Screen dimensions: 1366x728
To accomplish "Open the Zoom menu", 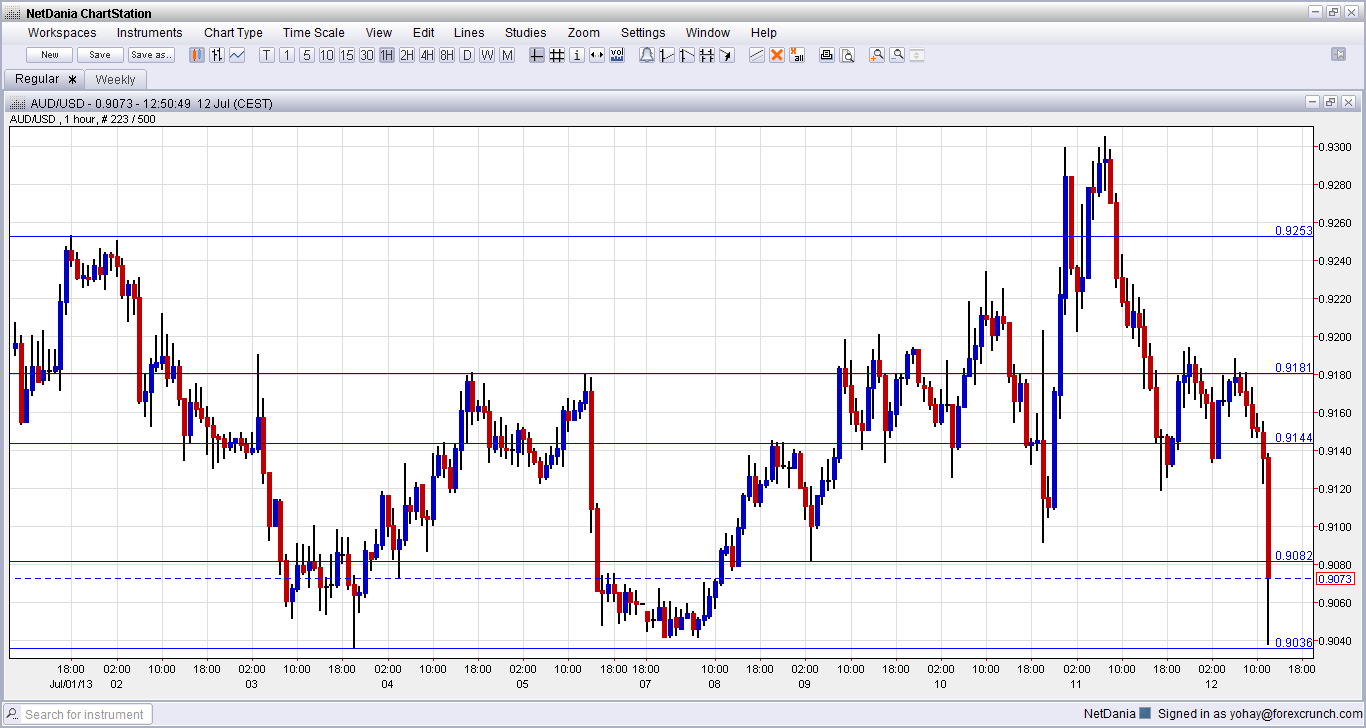I will click(x=584, y=33).
